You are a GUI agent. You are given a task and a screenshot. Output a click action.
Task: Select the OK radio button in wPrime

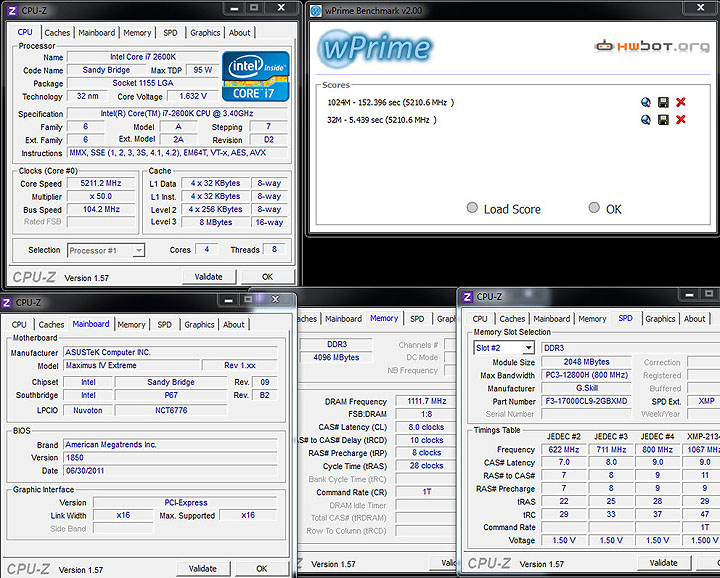594,208
